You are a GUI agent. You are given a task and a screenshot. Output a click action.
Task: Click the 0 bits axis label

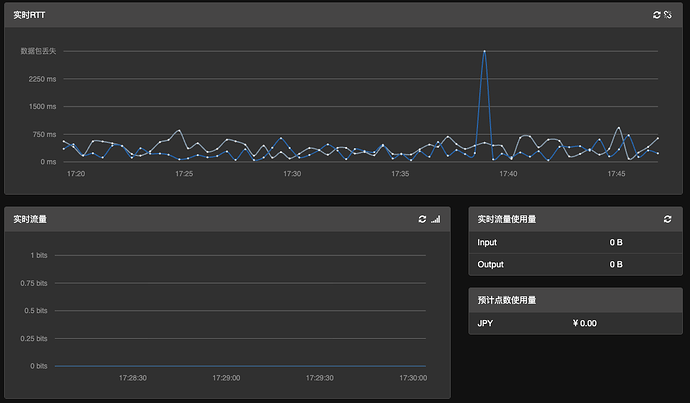pos(39,366)
